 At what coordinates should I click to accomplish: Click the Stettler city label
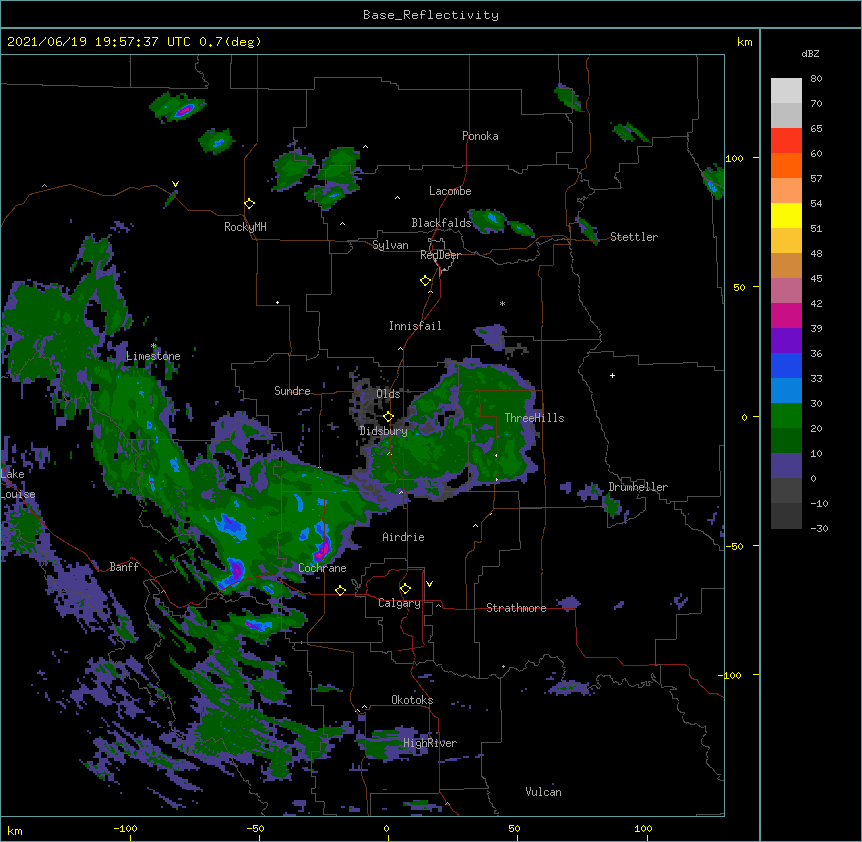click(633, 237)
